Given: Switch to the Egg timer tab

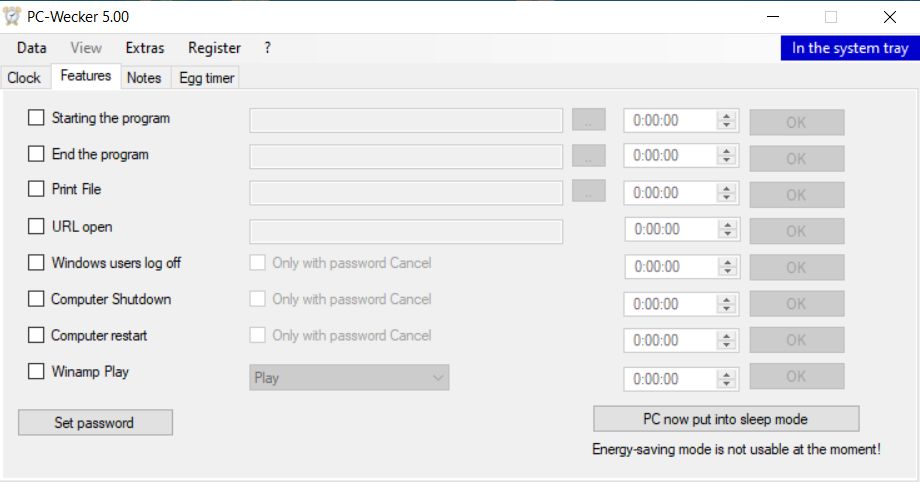Looking at the screenshot, I should pos(206,78).
